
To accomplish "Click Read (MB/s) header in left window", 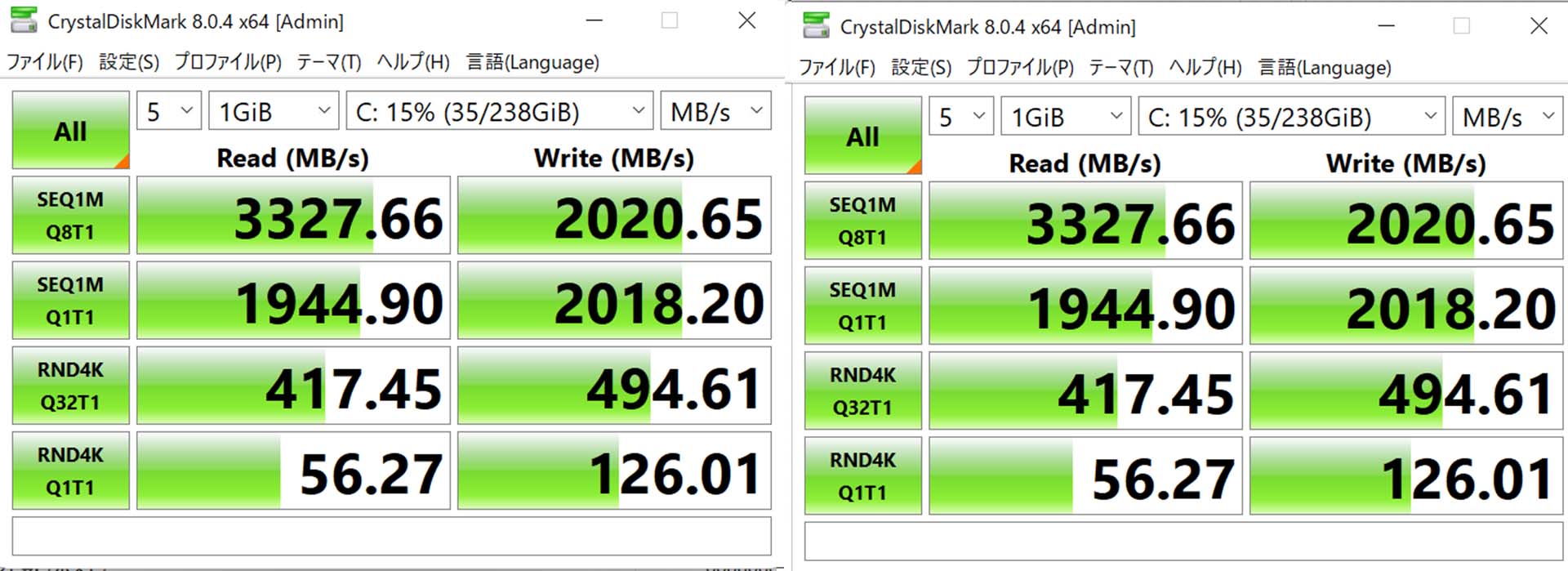I will (292, 158).
